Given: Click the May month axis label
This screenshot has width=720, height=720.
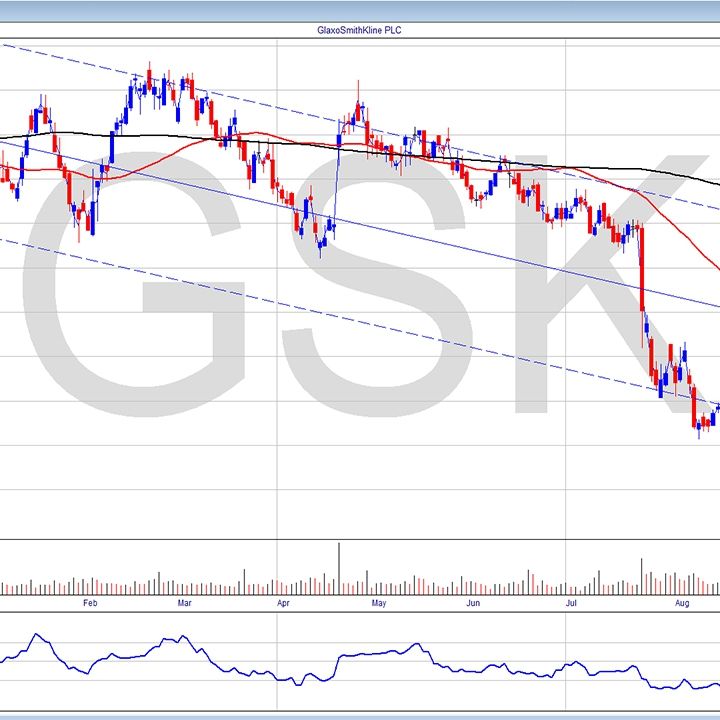Looking at the screenshot, I should click(378, 603).
